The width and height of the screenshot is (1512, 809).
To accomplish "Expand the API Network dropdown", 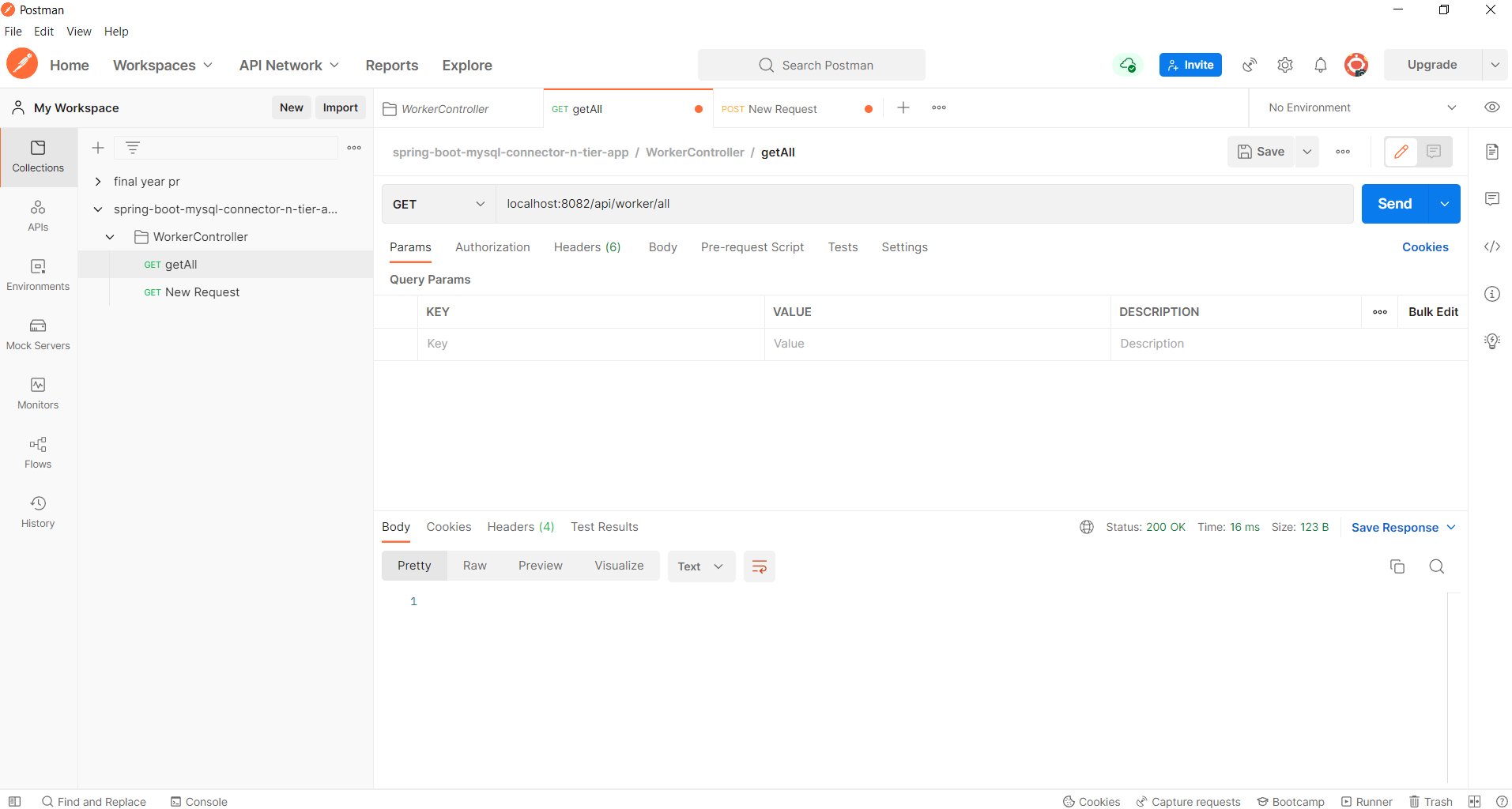I will point(289,65).
